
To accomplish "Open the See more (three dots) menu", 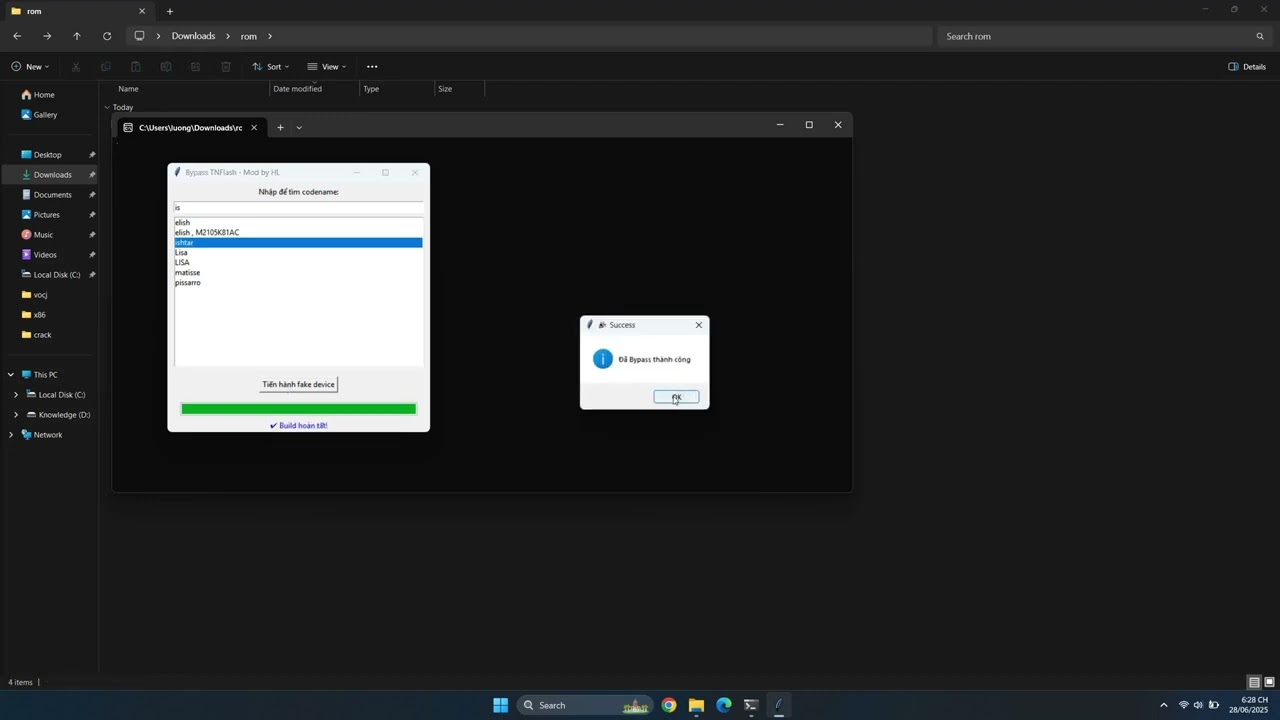I will pos(372,67).
